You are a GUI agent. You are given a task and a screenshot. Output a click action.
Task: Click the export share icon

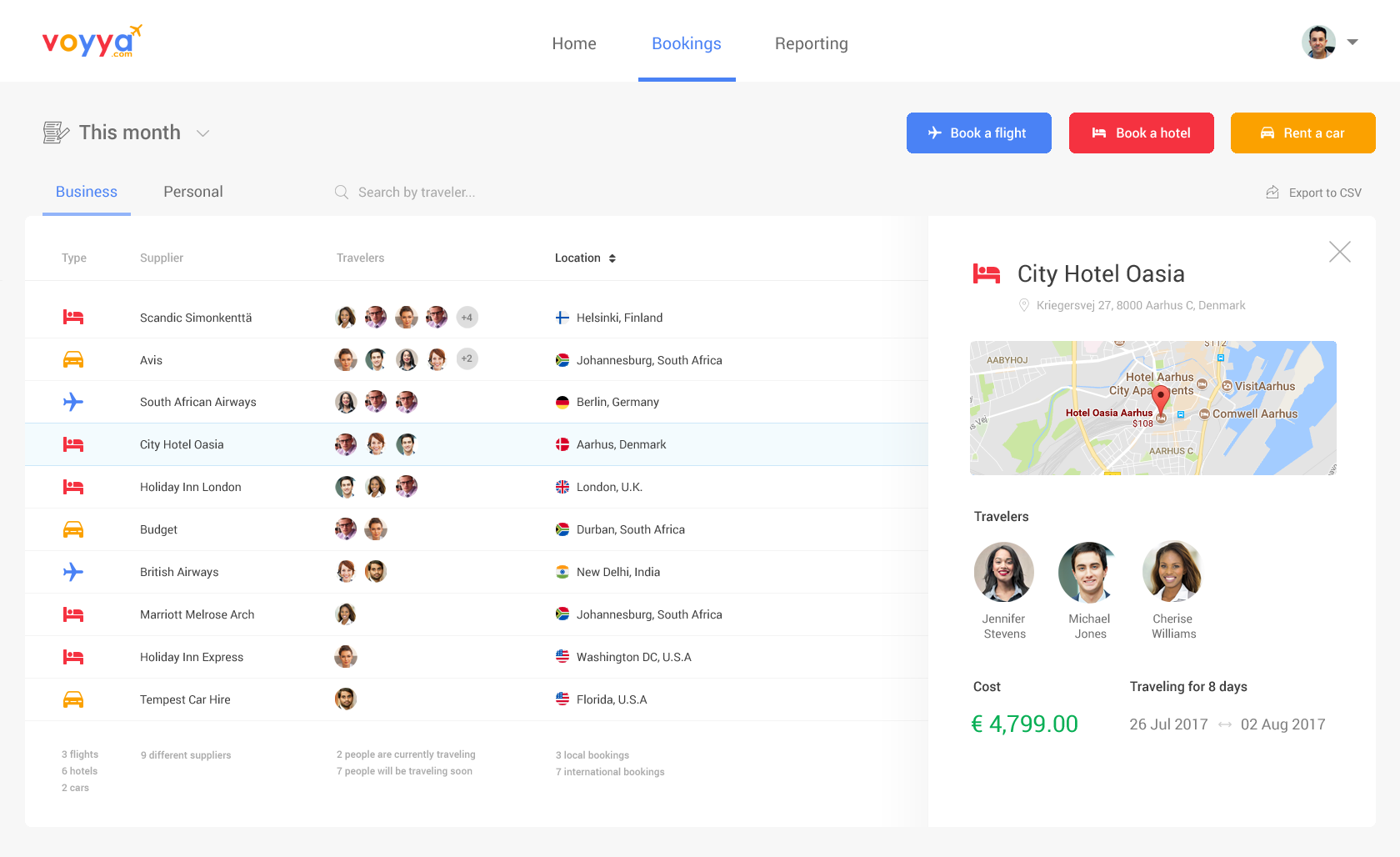(x=1272, y=192)
